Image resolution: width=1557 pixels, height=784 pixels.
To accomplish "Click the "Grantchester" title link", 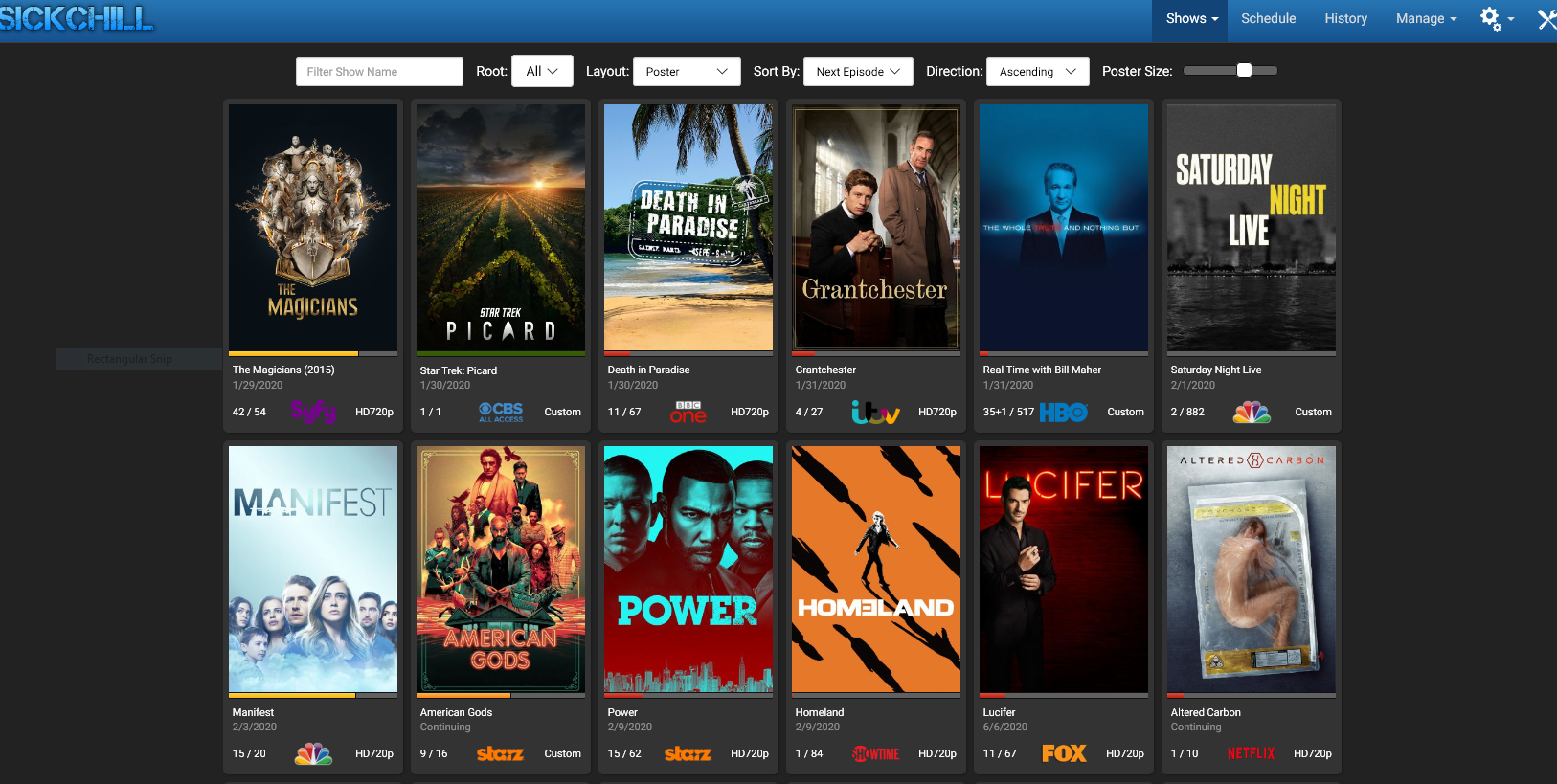I will (825, 370).
